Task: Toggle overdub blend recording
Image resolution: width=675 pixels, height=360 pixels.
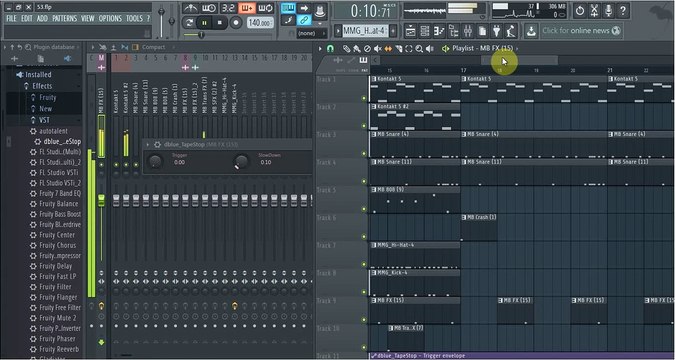Action: click(x=247, y=8)
